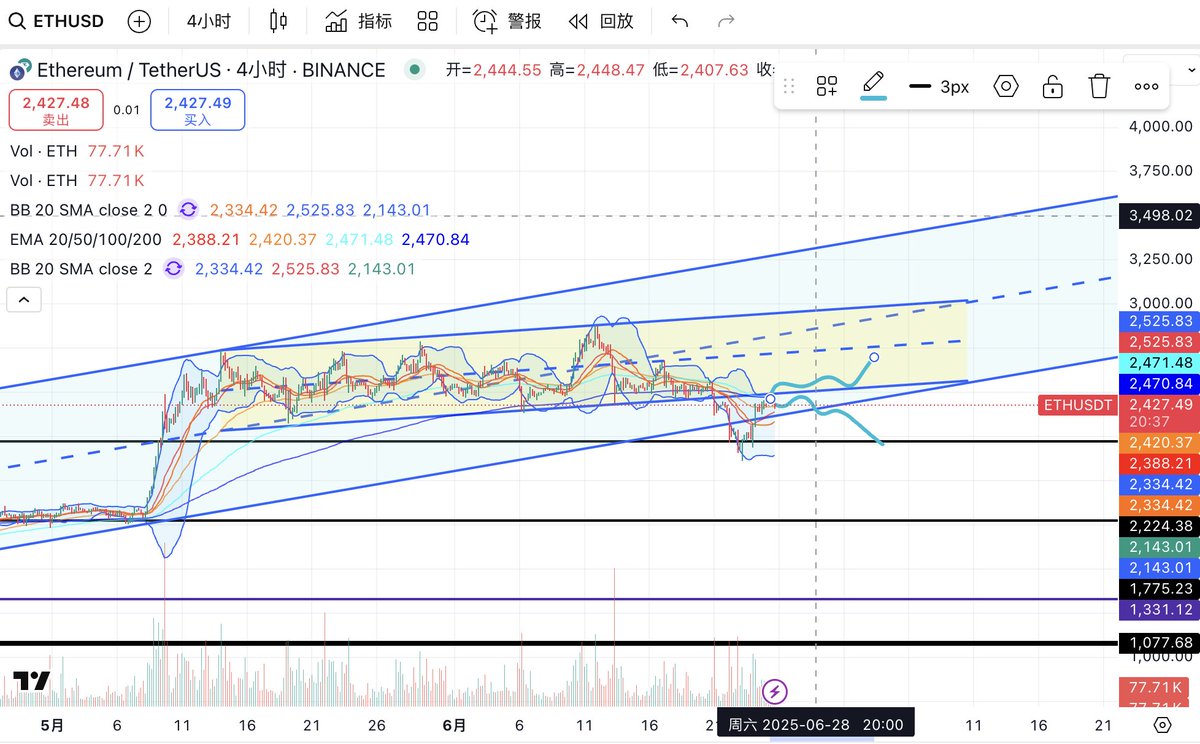Click the add symbol plus-circle icon

click(x=140, y=21)
